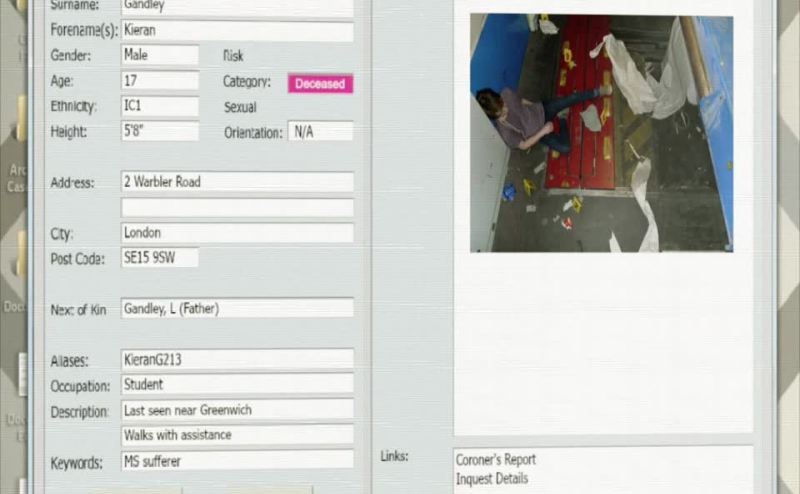This screenshot has width=800, height=494.
Task: Click the Next of Kin field
Action: coord(237,309)
